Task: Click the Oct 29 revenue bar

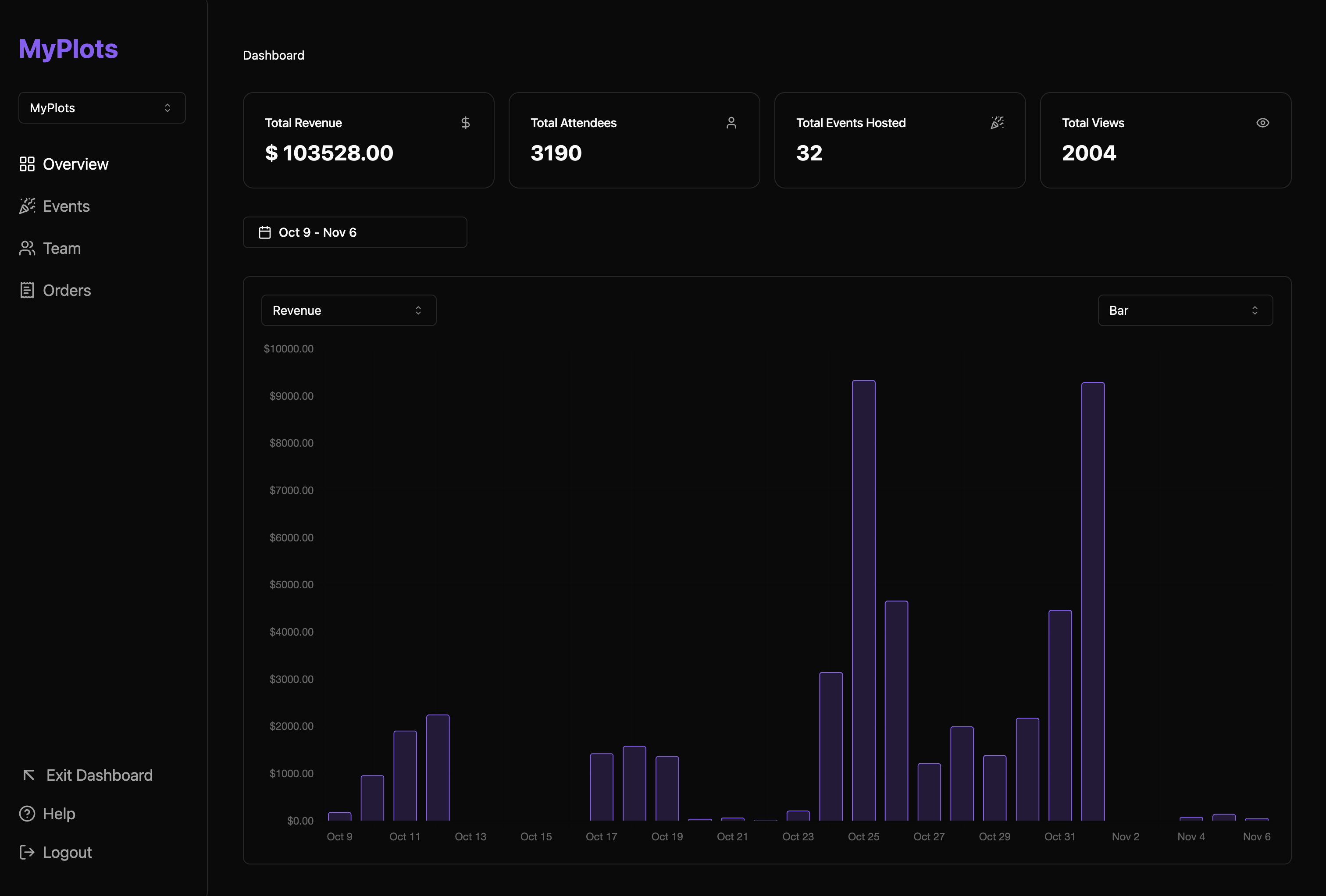Action: coord(994,788)
